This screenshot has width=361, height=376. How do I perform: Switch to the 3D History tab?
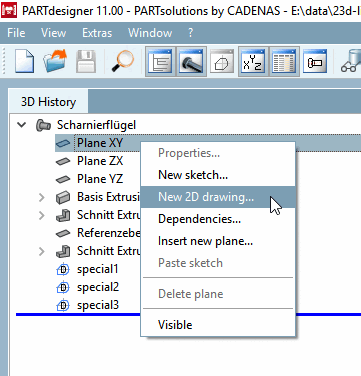(x=48, y=102)
